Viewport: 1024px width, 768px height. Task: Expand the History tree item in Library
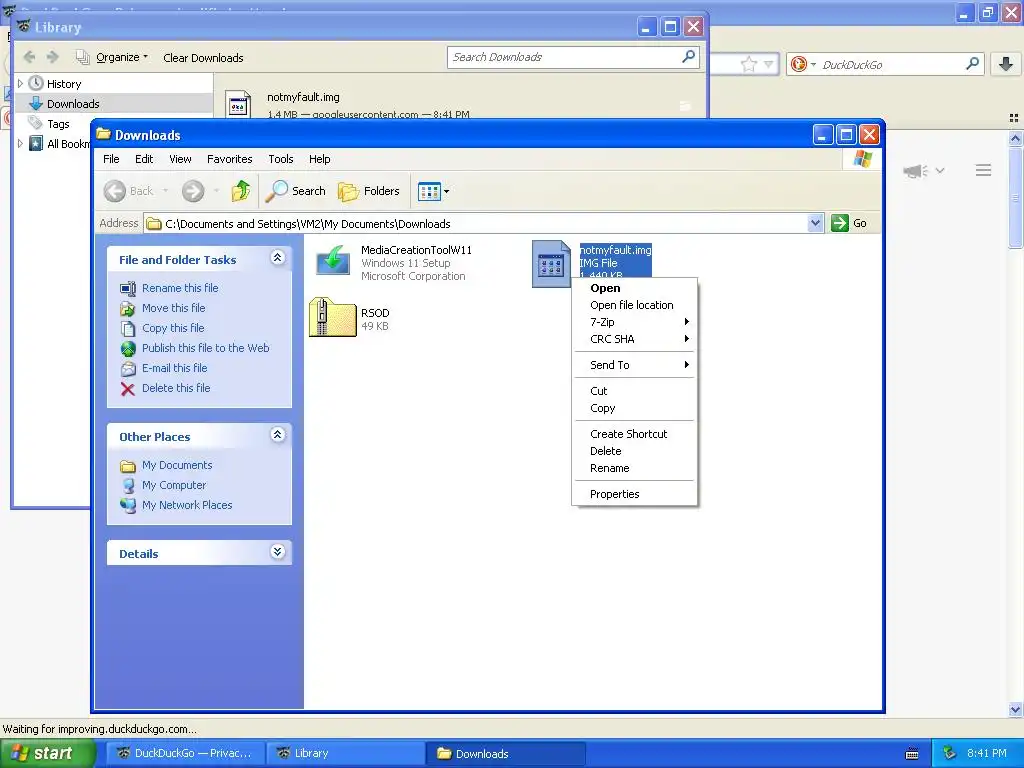coord(20,84)
